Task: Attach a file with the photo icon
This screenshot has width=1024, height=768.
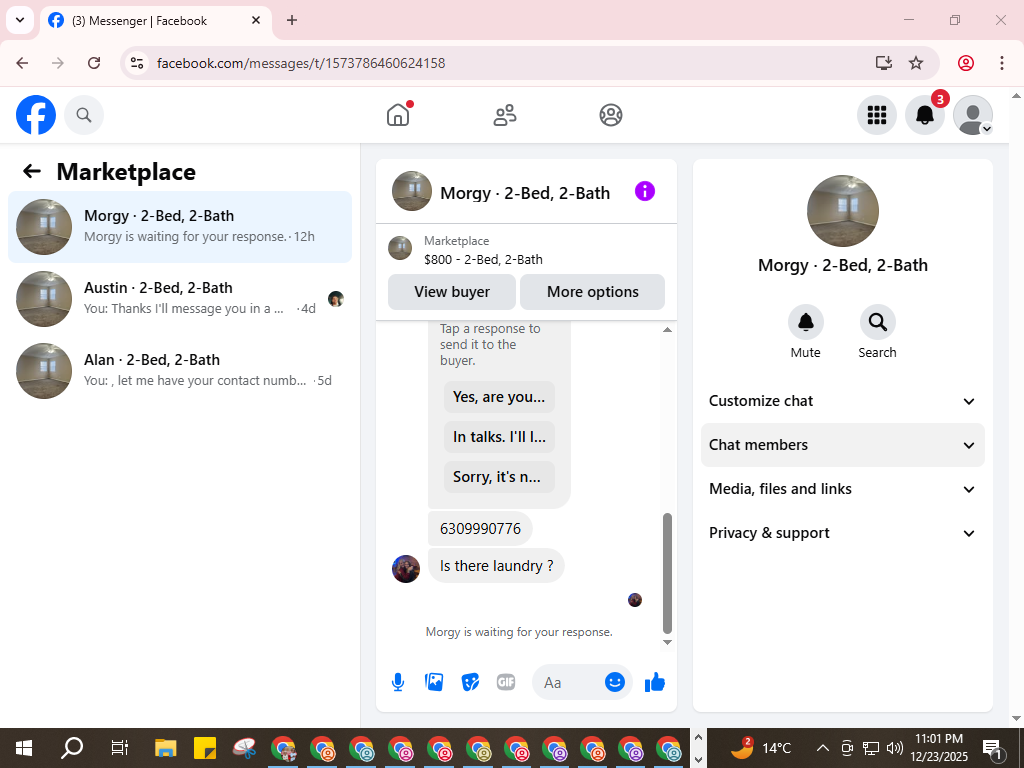Action: point(434,682)
